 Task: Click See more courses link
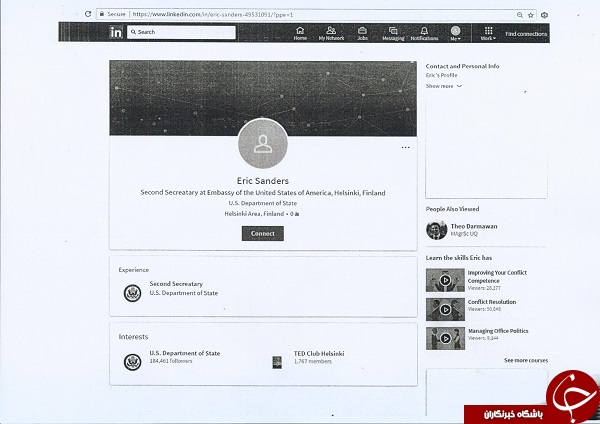tap(526, 360)
